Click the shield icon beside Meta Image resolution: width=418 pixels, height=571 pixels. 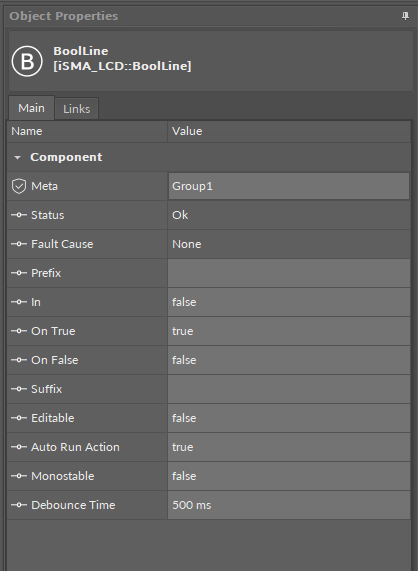tap(19, 186)
